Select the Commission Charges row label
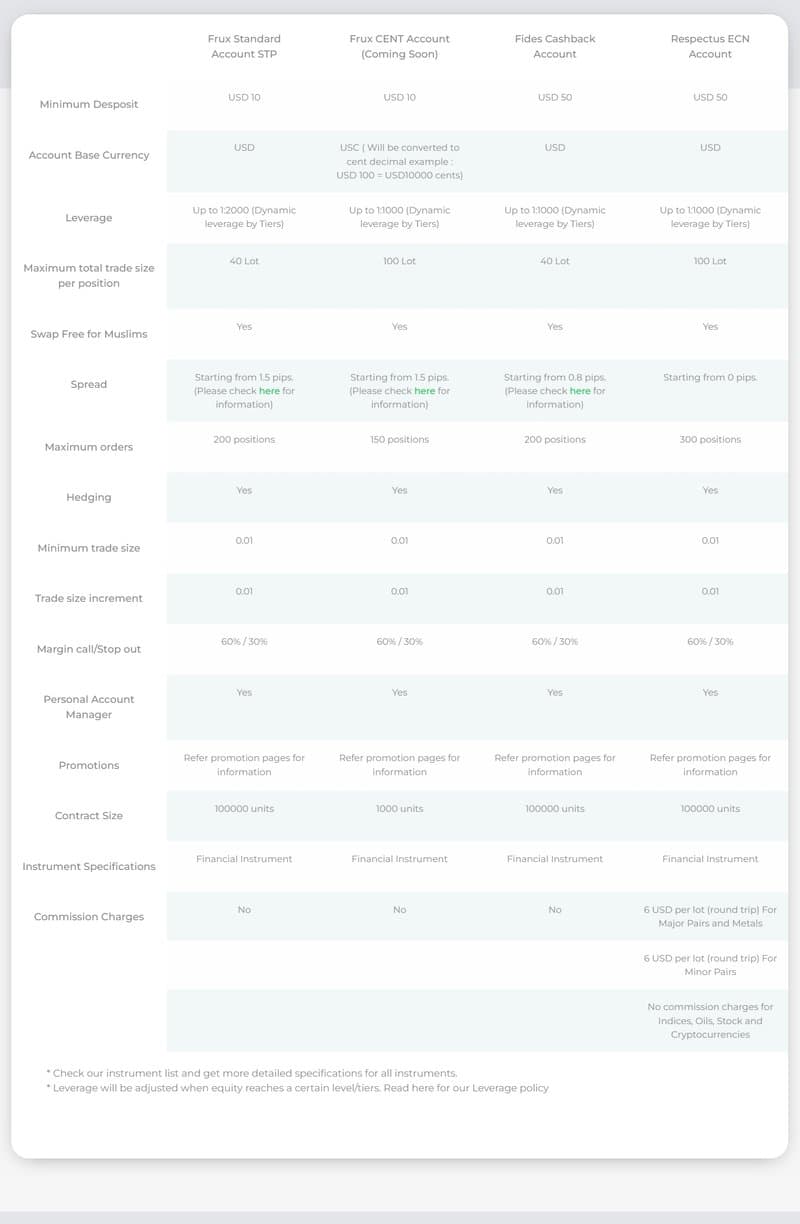 click(x=89, y=917)
